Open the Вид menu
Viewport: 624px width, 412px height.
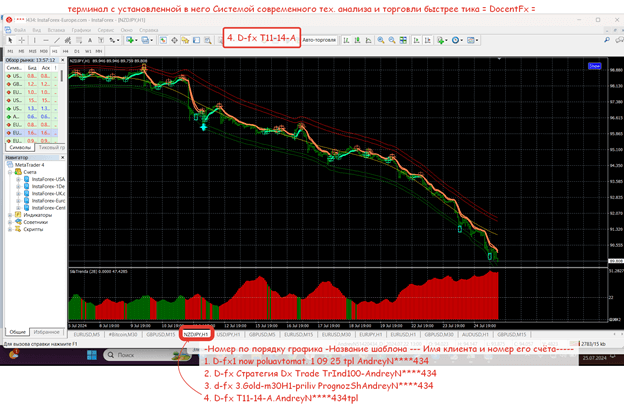[x=37, y=30]
